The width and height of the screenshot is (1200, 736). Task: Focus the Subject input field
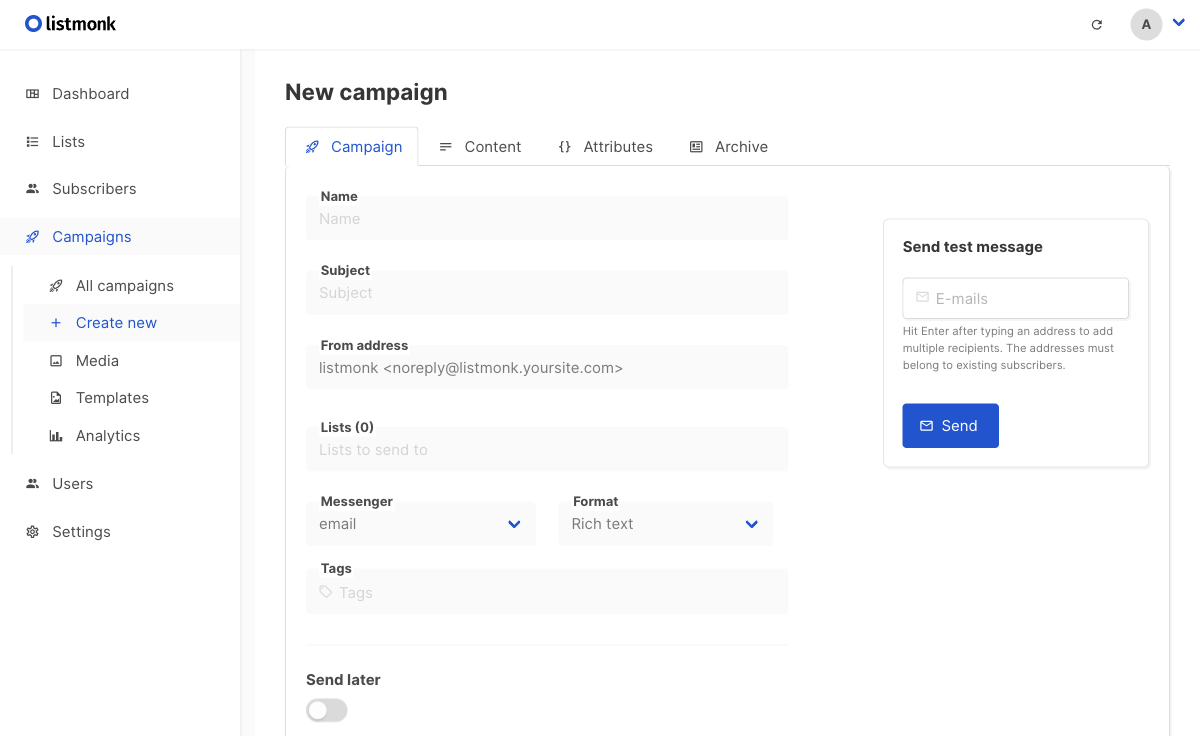tap(547, 292)
